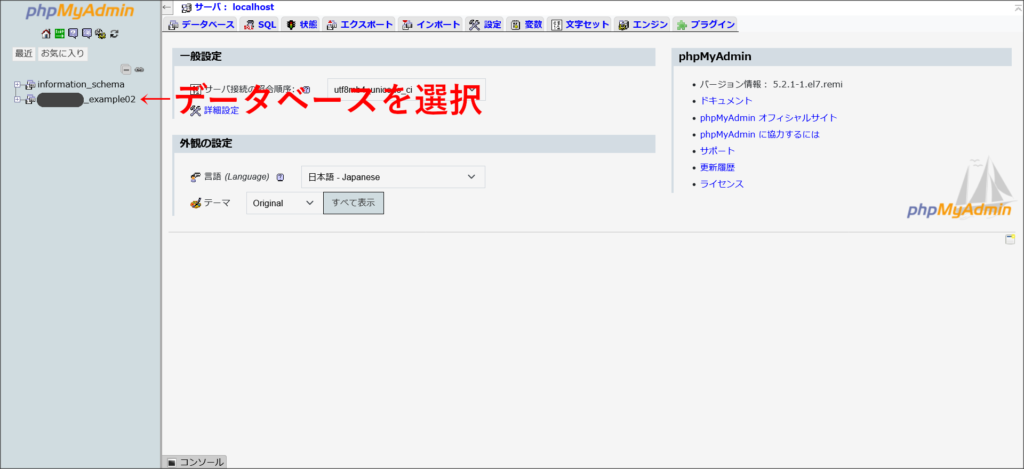Open the 更新履歴 link
This screenshot has height=469, width=1024.
tap(717, 167)
